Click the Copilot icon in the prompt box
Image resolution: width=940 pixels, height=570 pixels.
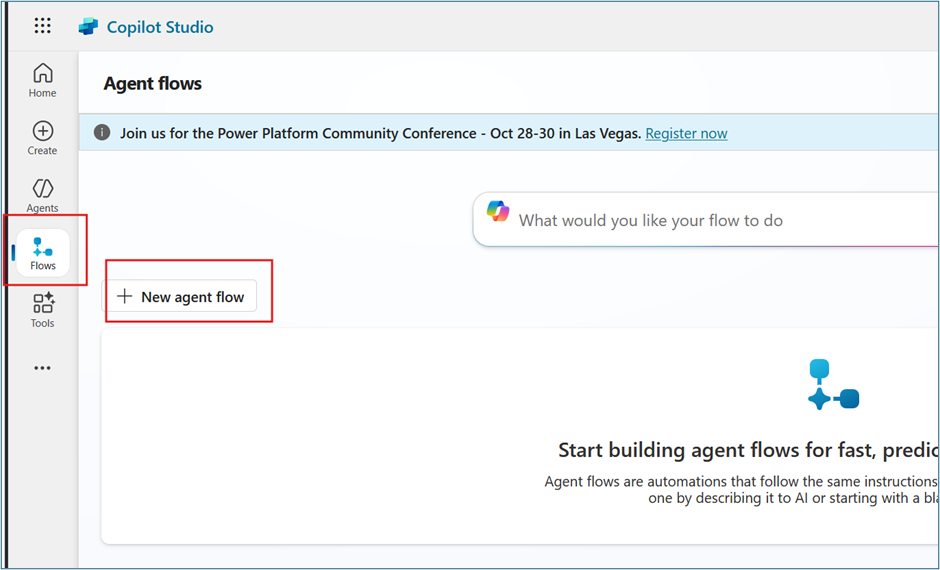click(x=498, y=212)
